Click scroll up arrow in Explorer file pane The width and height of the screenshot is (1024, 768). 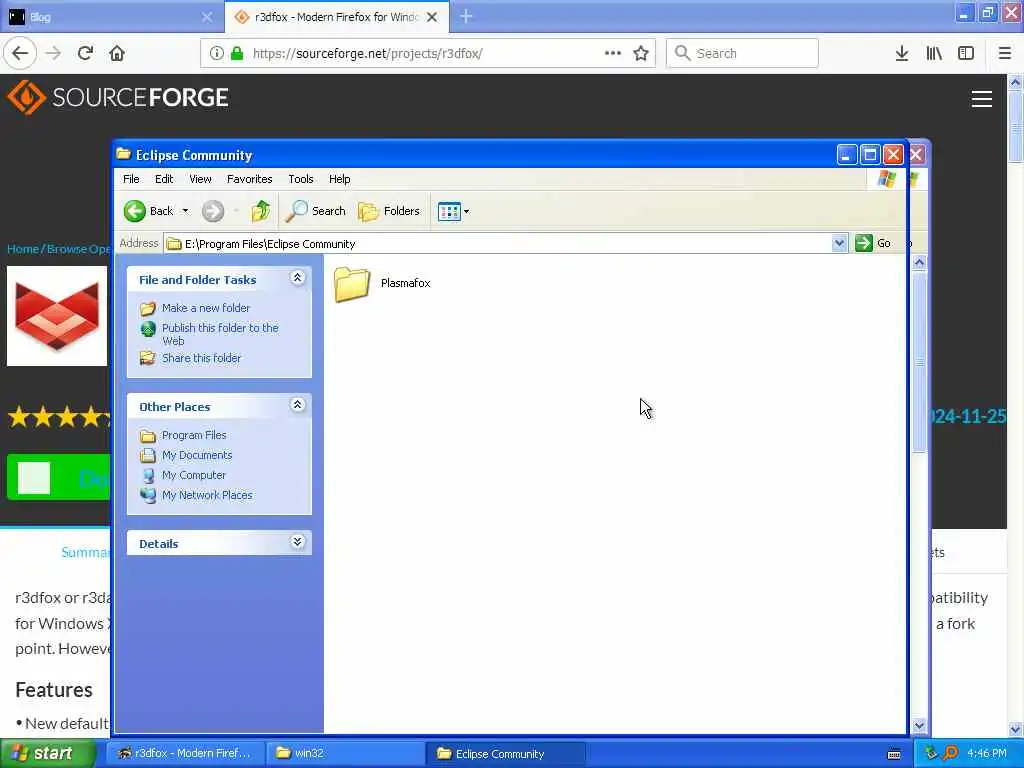(919, 263)
